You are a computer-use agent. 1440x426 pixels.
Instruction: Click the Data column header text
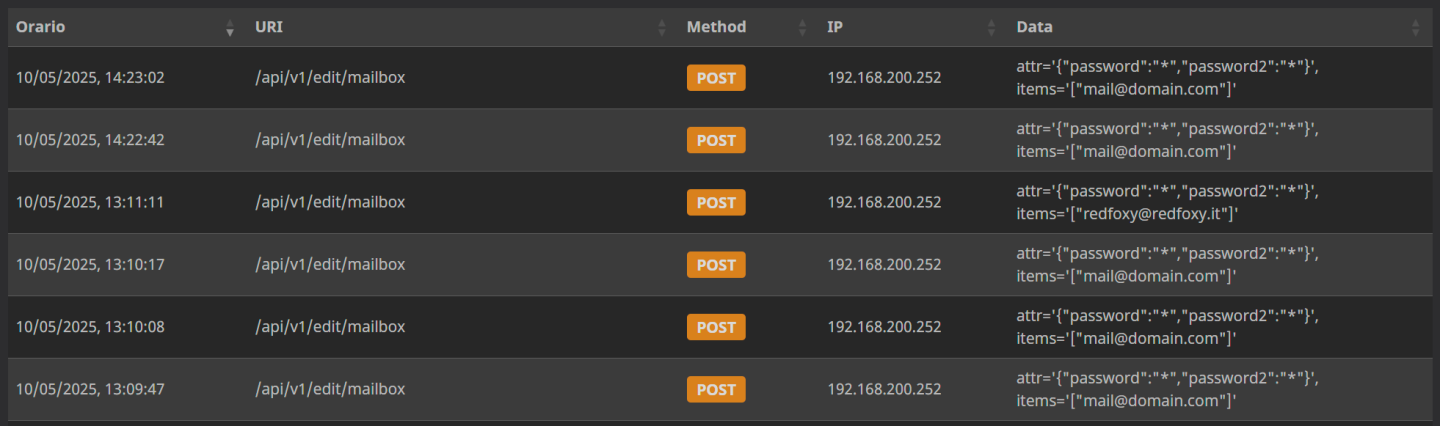pyautogui.click(x=1035, y=27)
